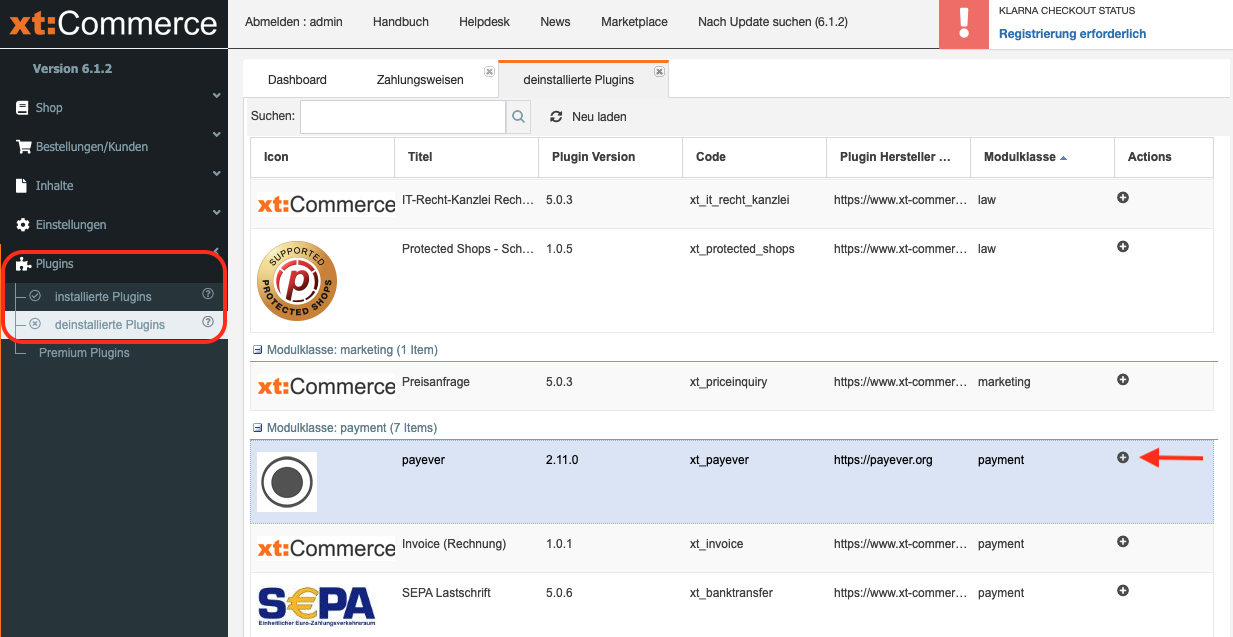Click the xt:Commerce logo in header
1233x637 pixels.
pos(113,23)
